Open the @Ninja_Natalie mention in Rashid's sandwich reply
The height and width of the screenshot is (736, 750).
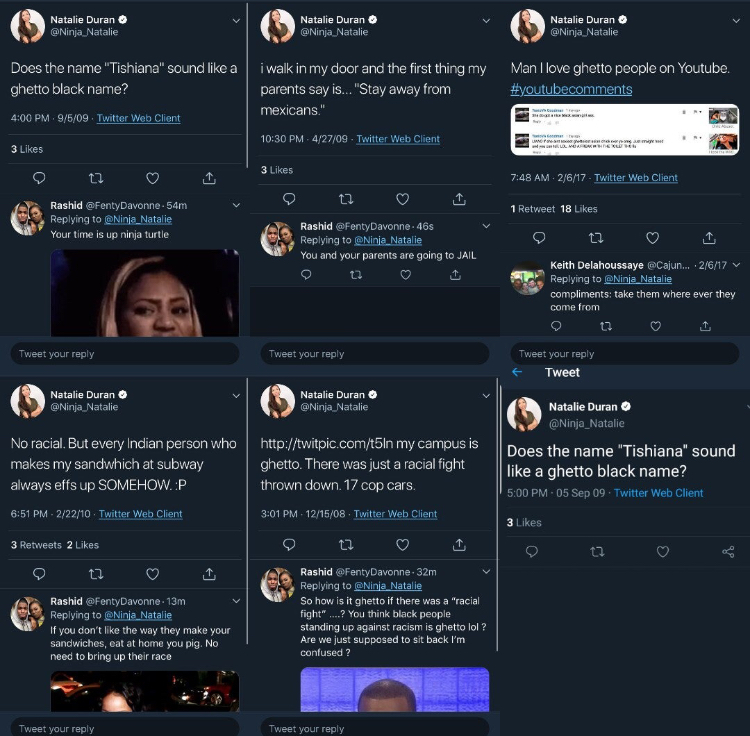138,615
